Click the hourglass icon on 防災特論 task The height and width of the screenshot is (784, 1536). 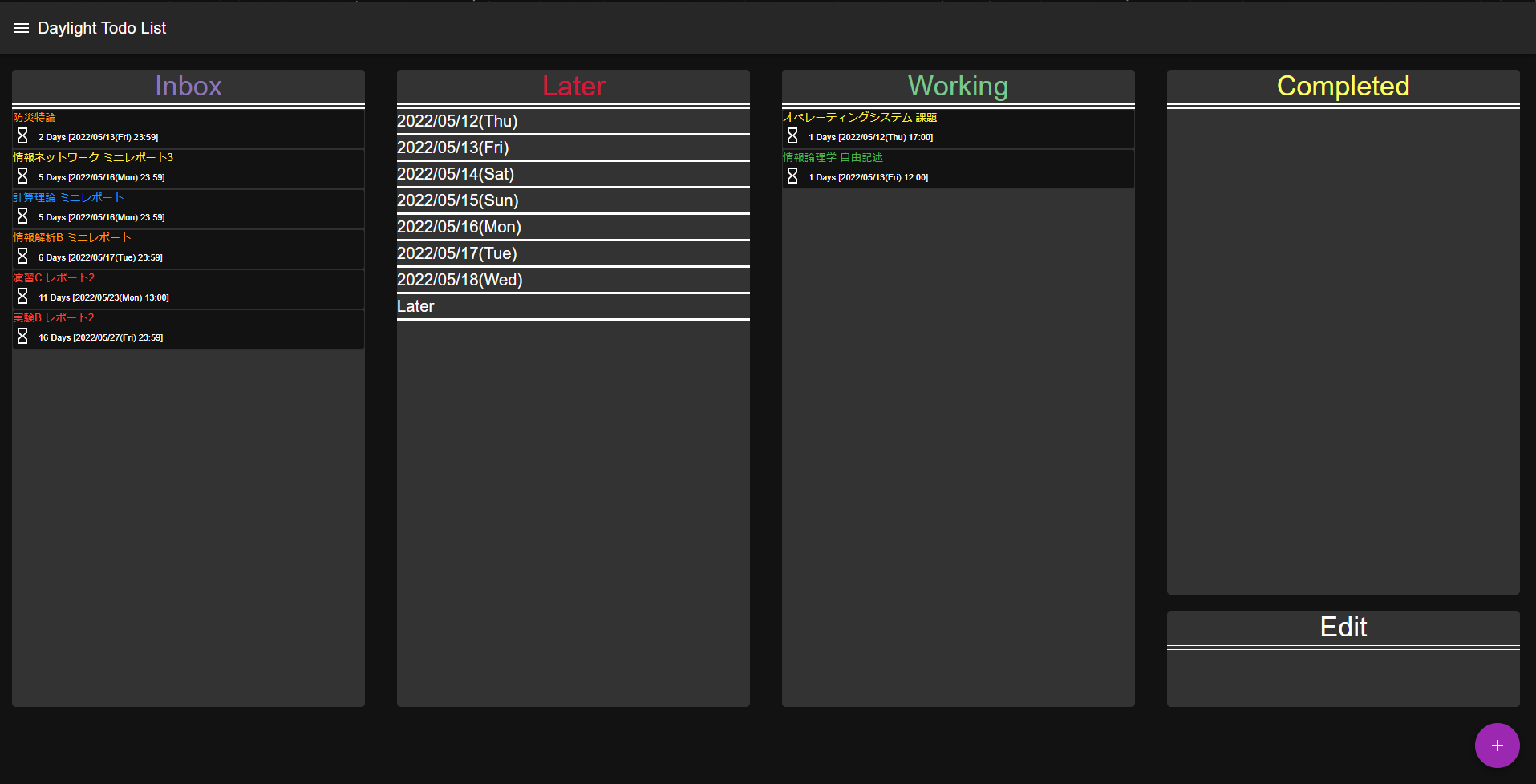pyautogui.click(x=22, y=135)
